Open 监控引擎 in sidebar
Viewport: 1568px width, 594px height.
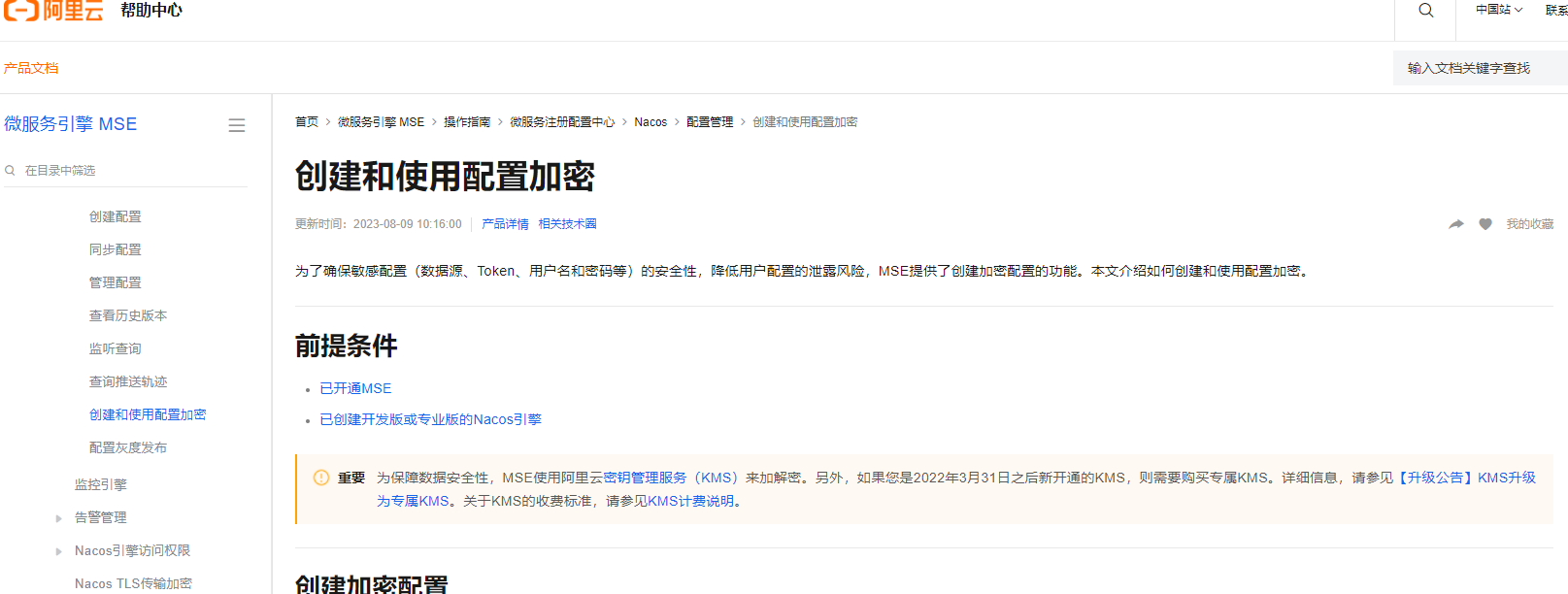(x=101, y=484)
